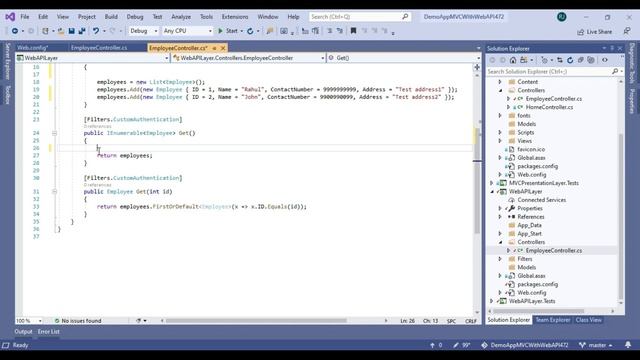Click the Pending Changes Filter icon
The height and width of the screenshot is (360, 640).
[544, 60]
